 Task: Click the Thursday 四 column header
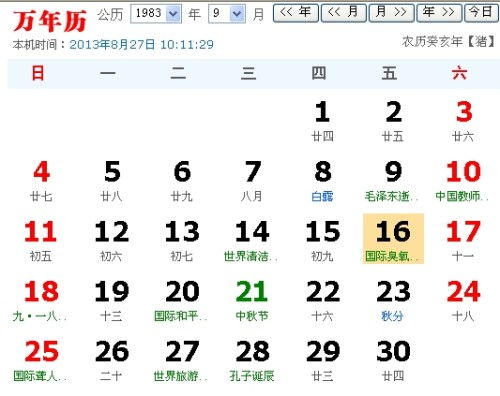(319, 73)
